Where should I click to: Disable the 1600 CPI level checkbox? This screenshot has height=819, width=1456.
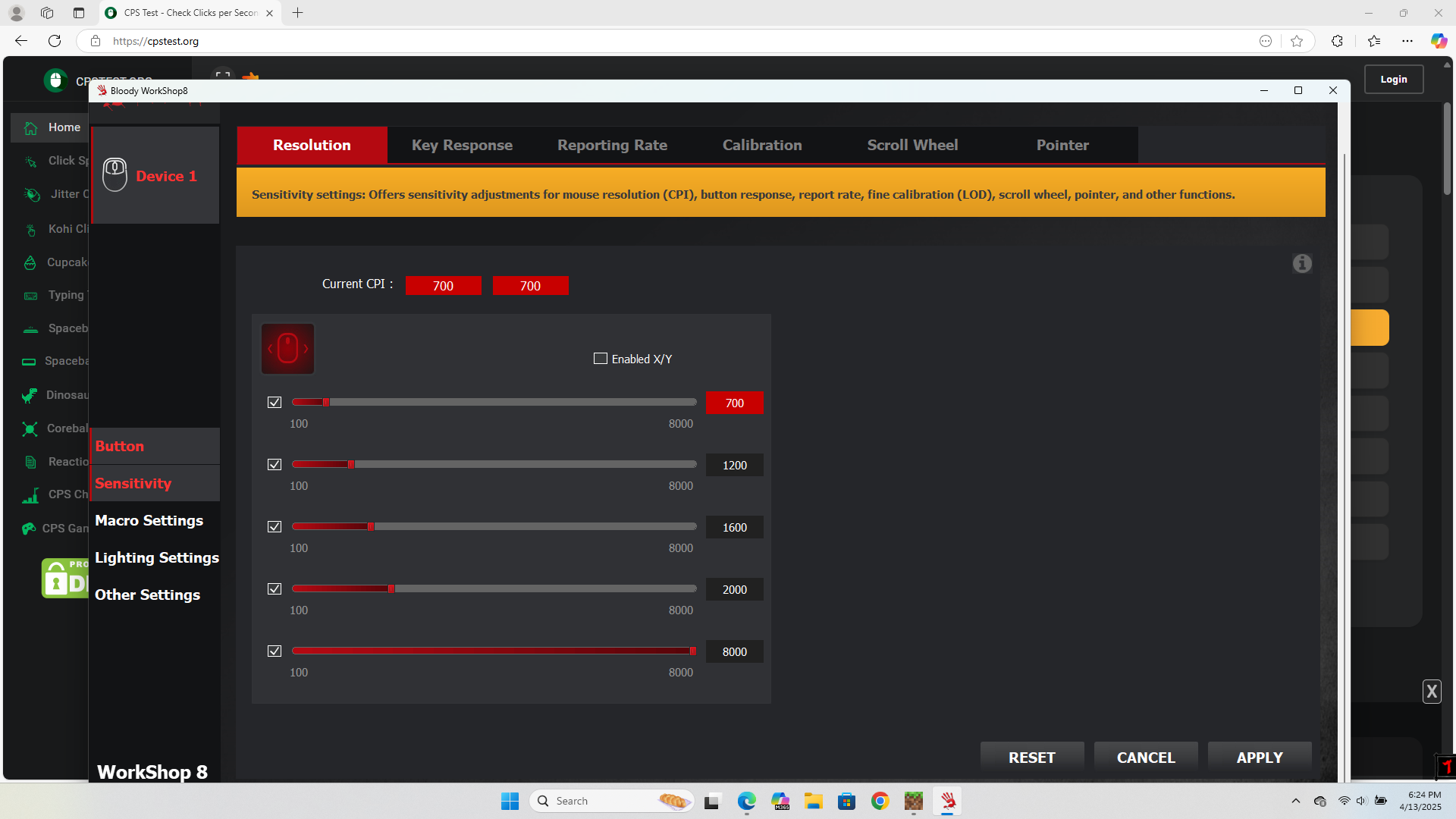click(x=275, y=527)
